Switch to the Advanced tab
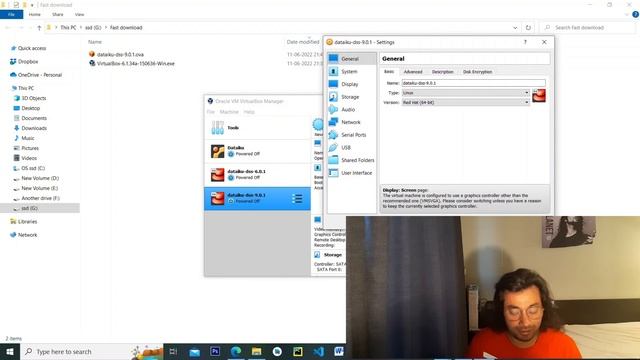This screenshot has height=360, width=640. pyautogui.click(x=413, y=72)
